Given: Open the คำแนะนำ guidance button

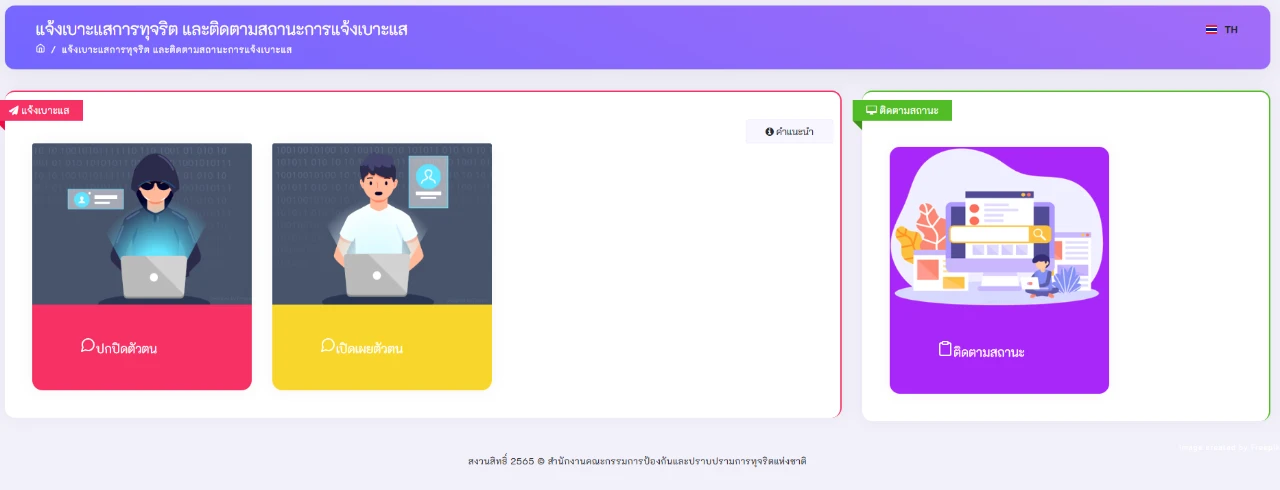Looking at the screenshot, I should point(789,132).
